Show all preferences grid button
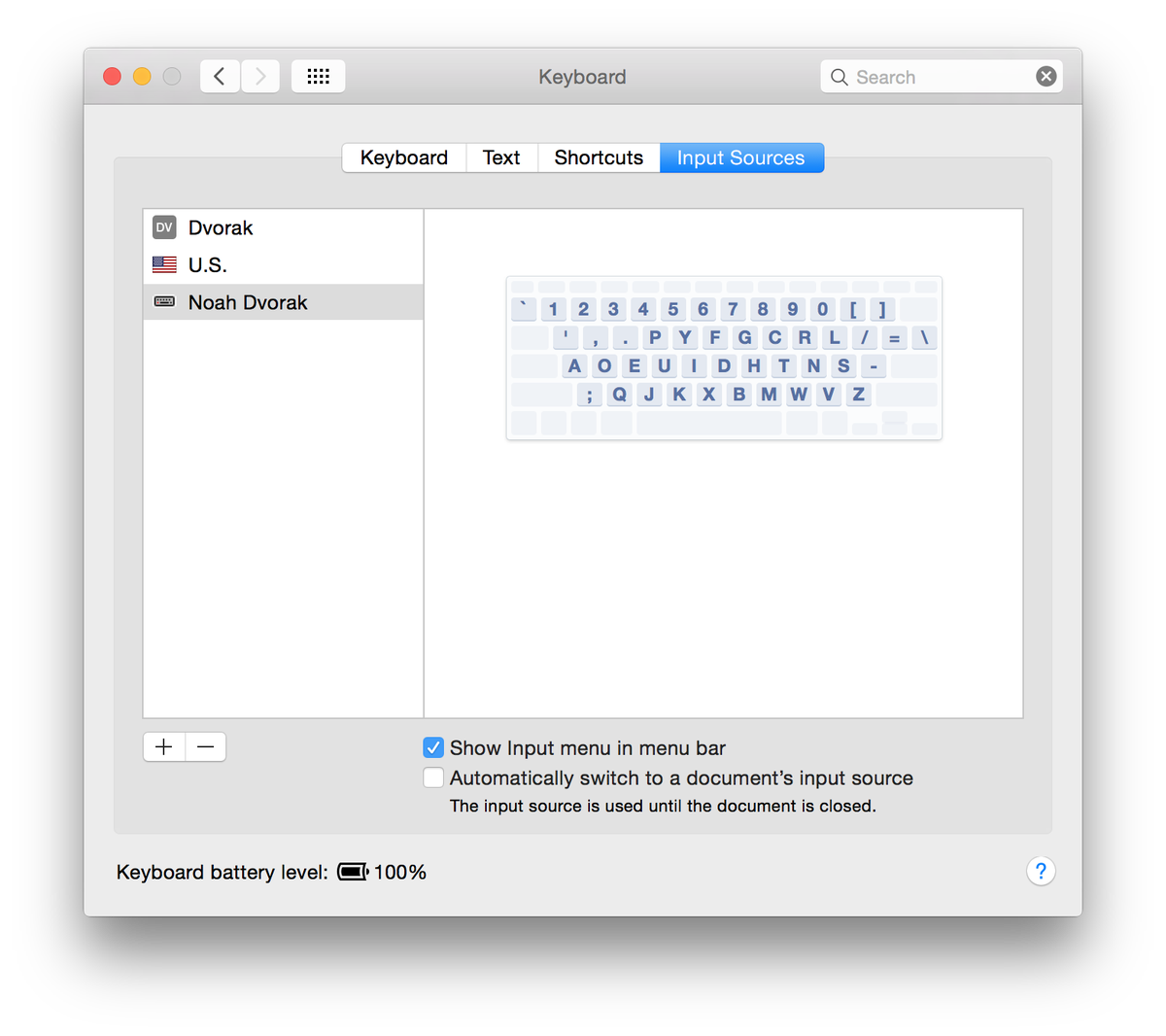 (x=318, y=76)
